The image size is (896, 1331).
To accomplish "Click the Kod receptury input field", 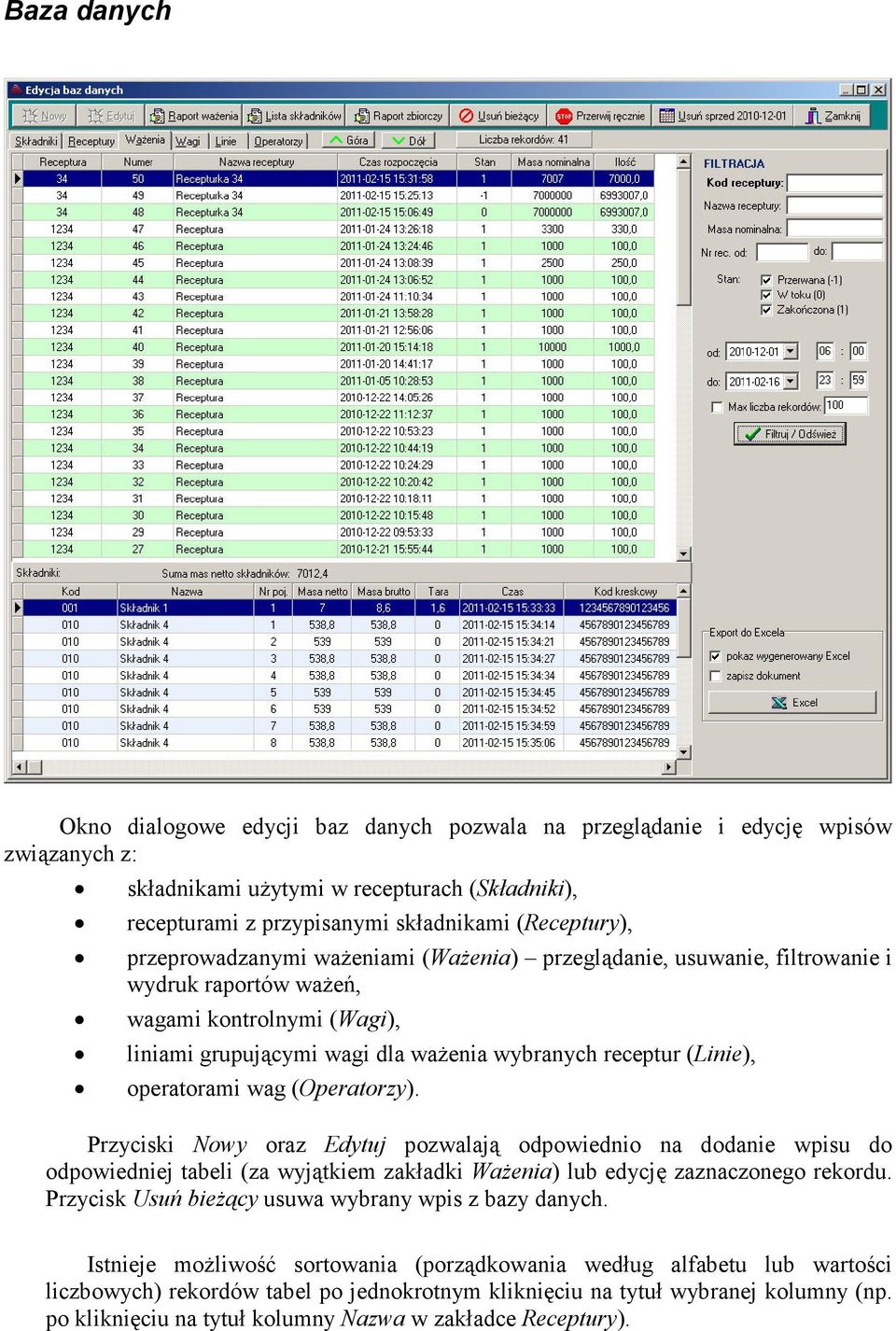I will coord(834,182).
